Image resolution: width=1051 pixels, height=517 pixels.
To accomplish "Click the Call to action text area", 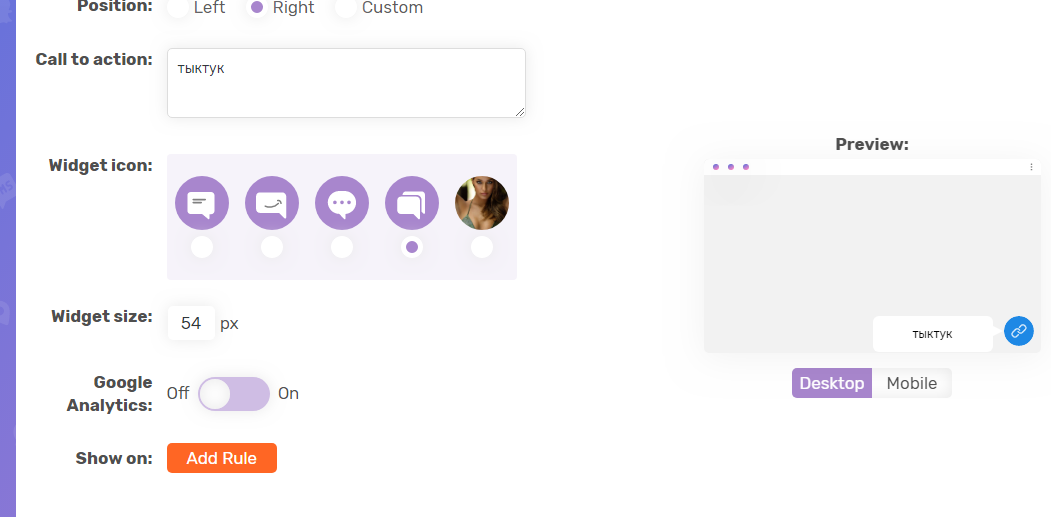I will 346,83.
